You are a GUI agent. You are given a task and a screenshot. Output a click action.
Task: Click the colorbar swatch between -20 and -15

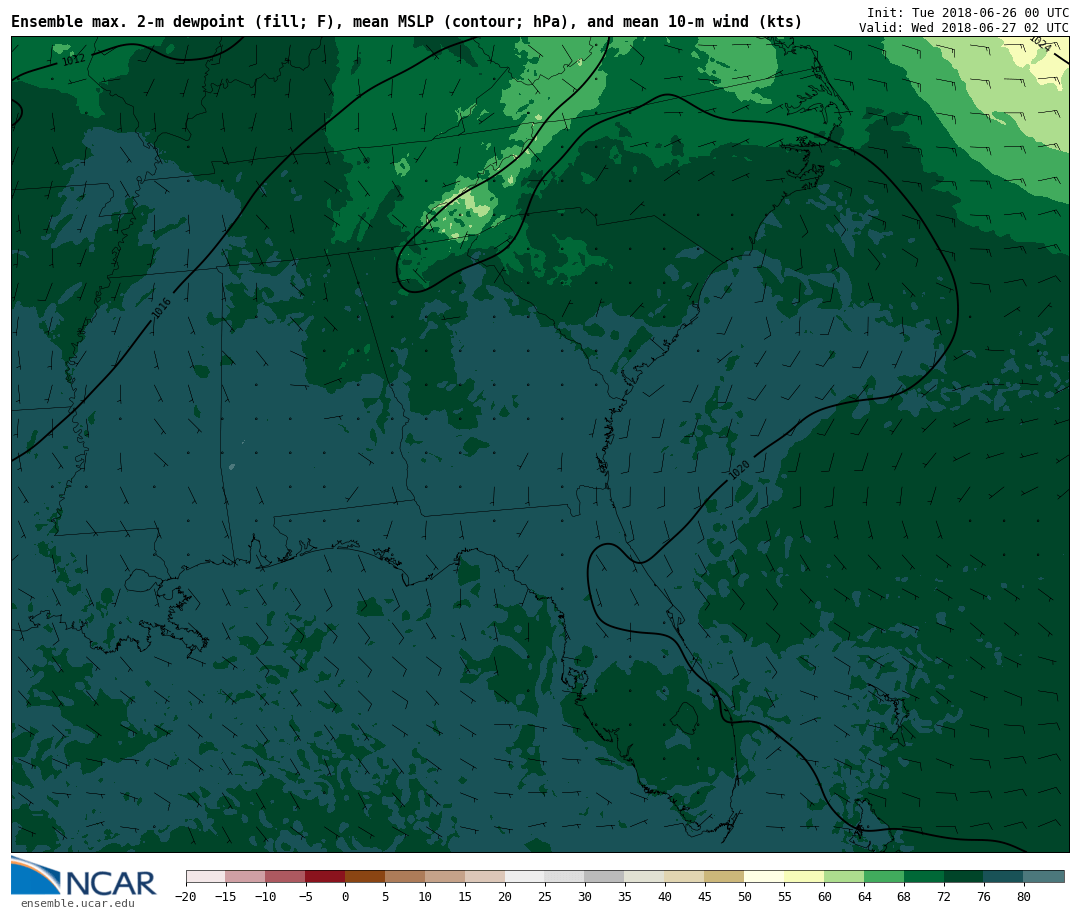coord(206,876)
